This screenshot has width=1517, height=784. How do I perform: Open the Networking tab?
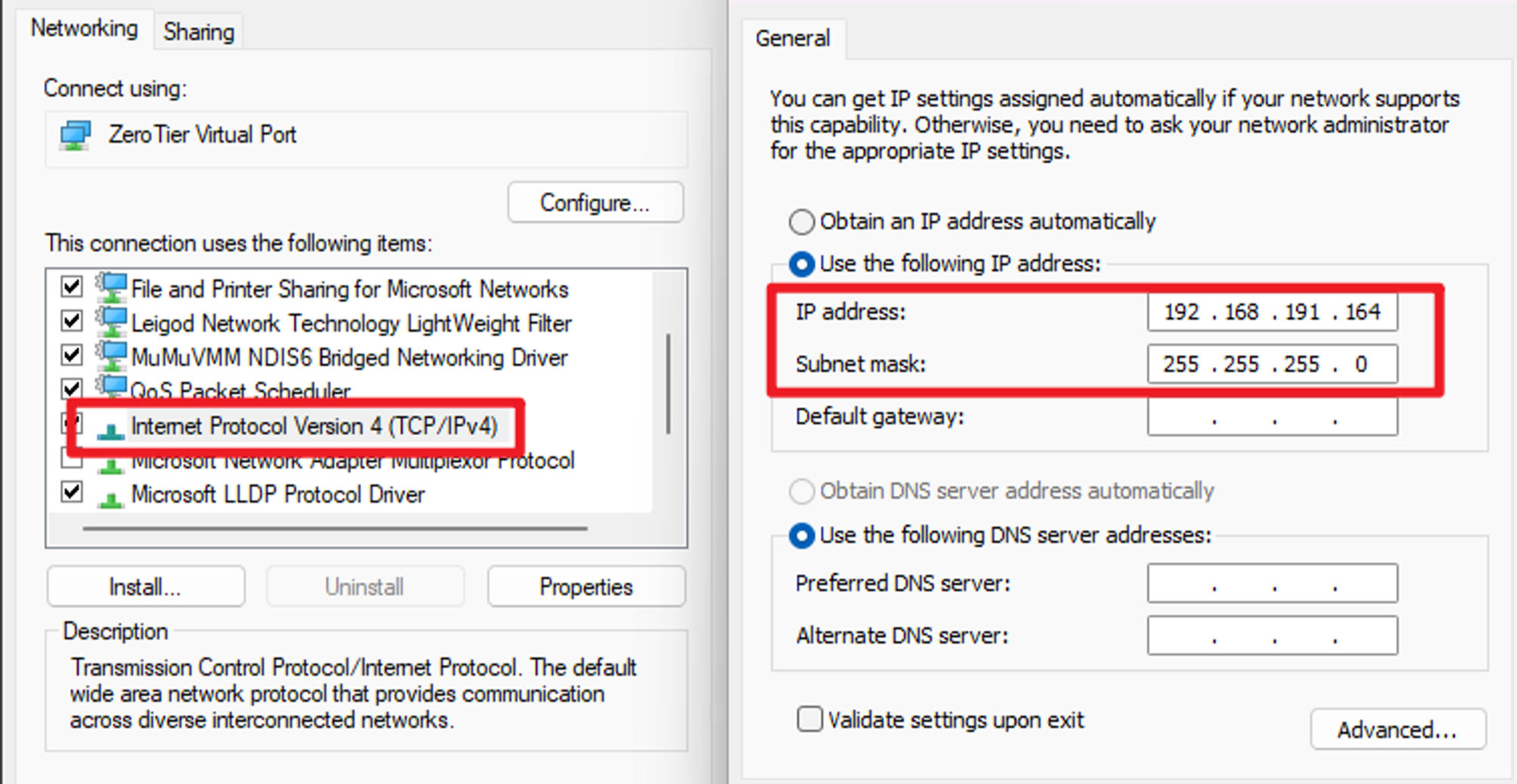(84, 29)
